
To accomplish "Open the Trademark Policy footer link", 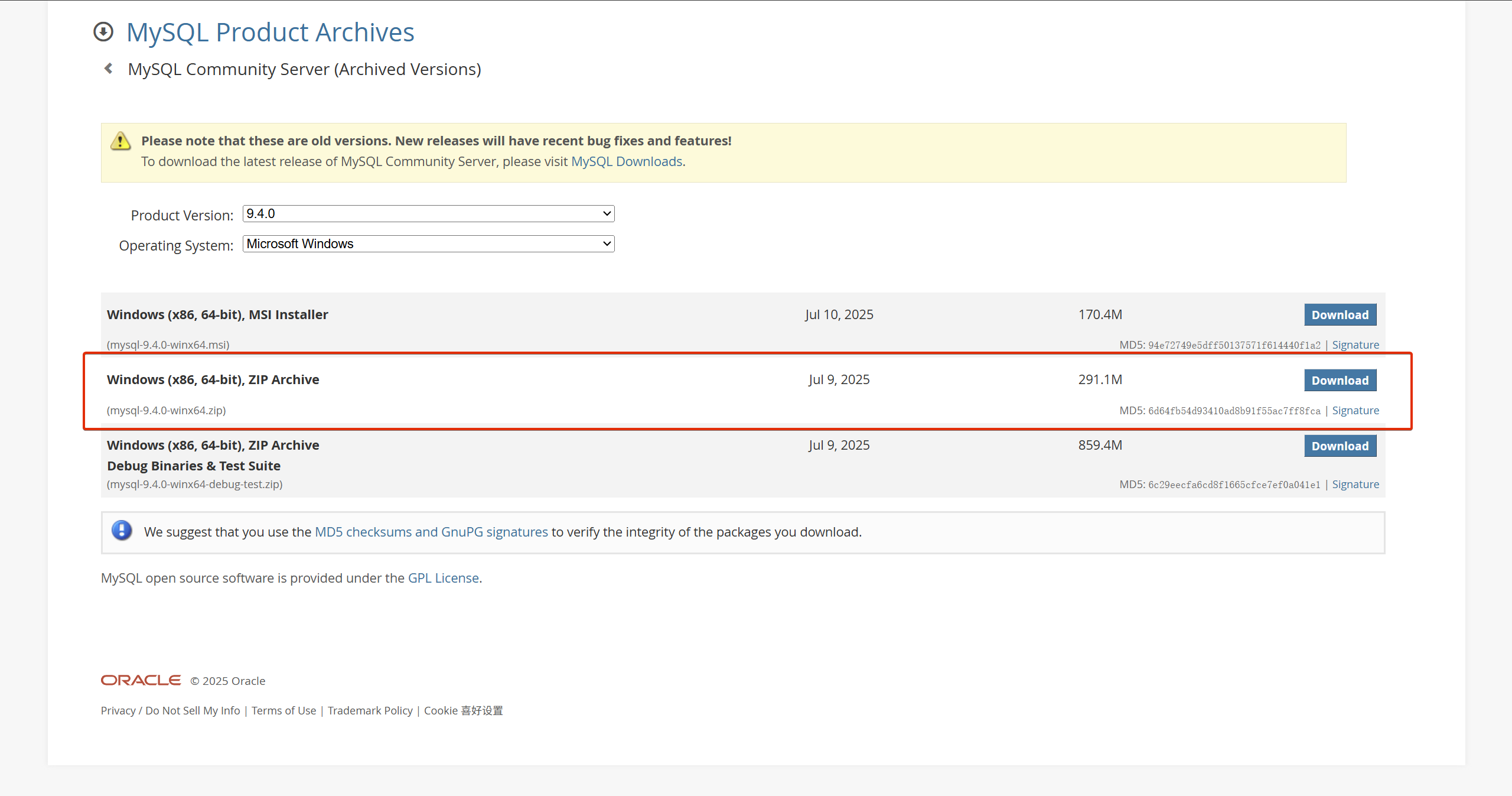I will (370, 710).
